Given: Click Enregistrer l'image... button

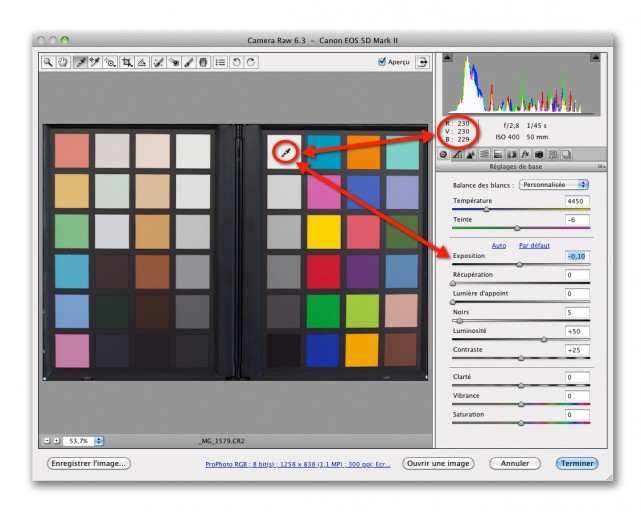Looking at the screenshot, I should click(89, 463).
